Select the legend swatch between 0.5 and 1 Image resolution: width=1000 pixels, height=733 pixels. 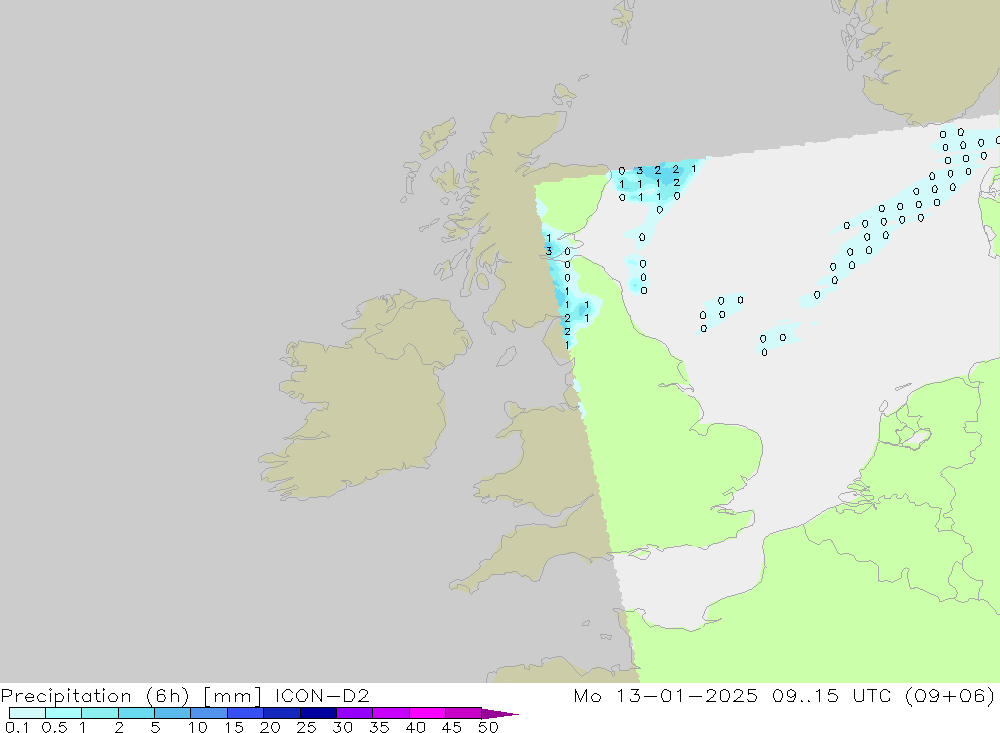pyautogui.click(x=63, y=713)
